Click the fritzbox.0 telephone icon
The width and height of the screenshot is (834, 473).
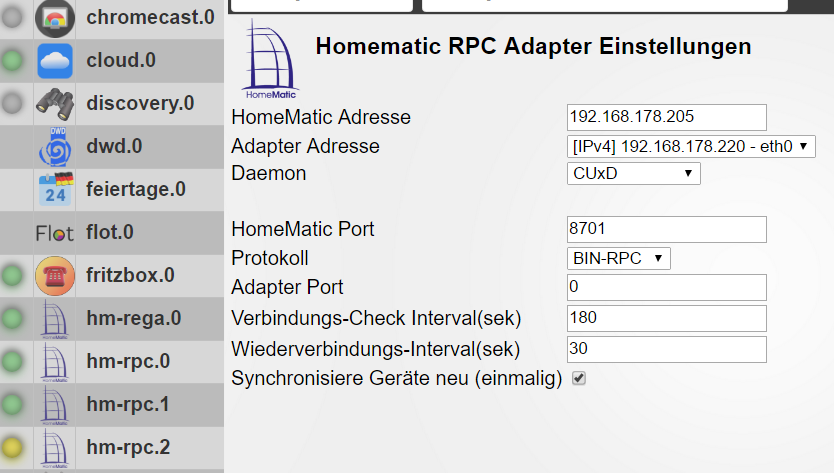pyautogui.click(x=55, y=275)
